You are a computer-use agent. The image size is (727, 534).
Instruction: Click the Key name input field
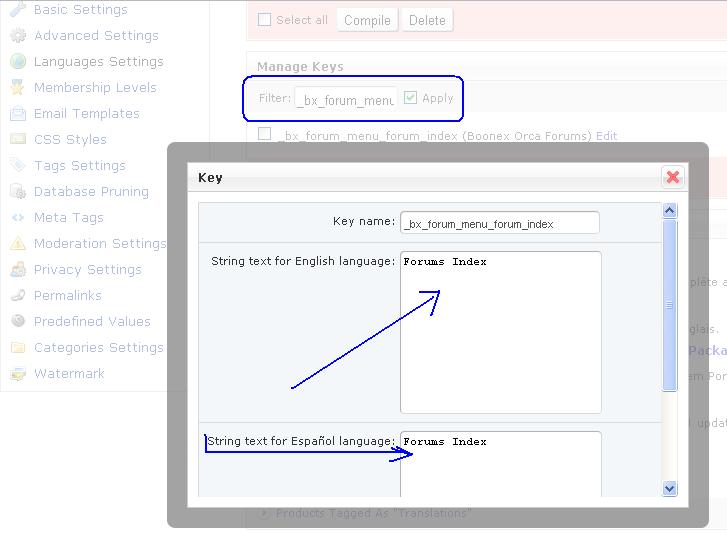click(500, 223)
